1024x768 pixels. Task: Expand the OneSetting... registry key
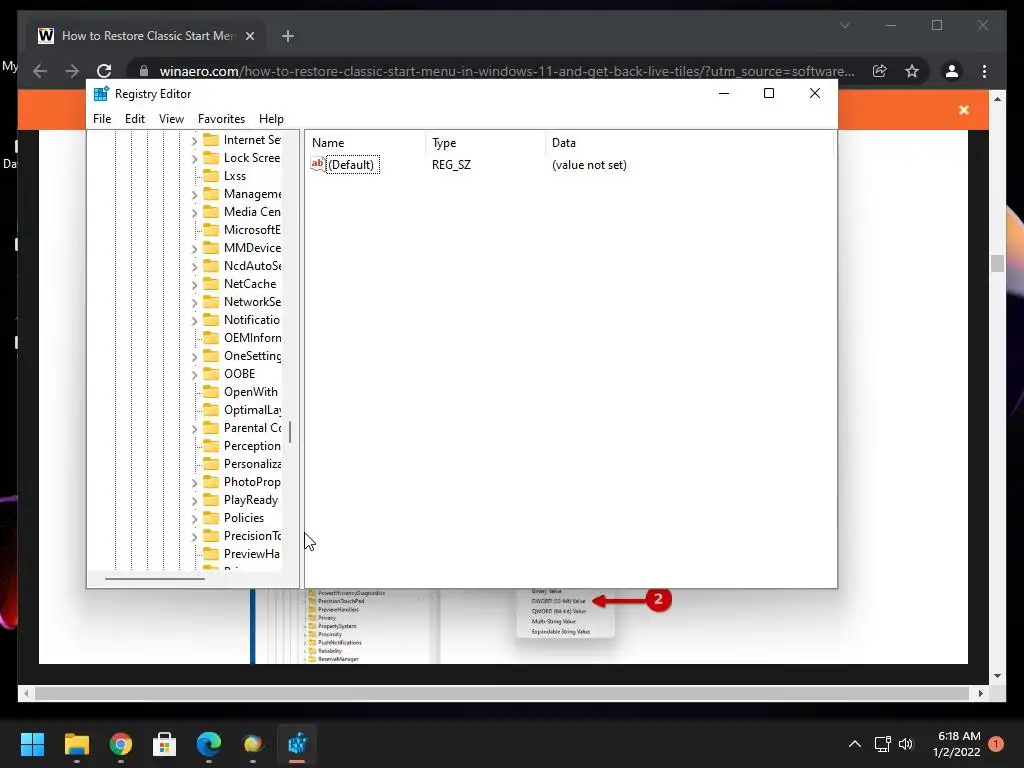194,357
